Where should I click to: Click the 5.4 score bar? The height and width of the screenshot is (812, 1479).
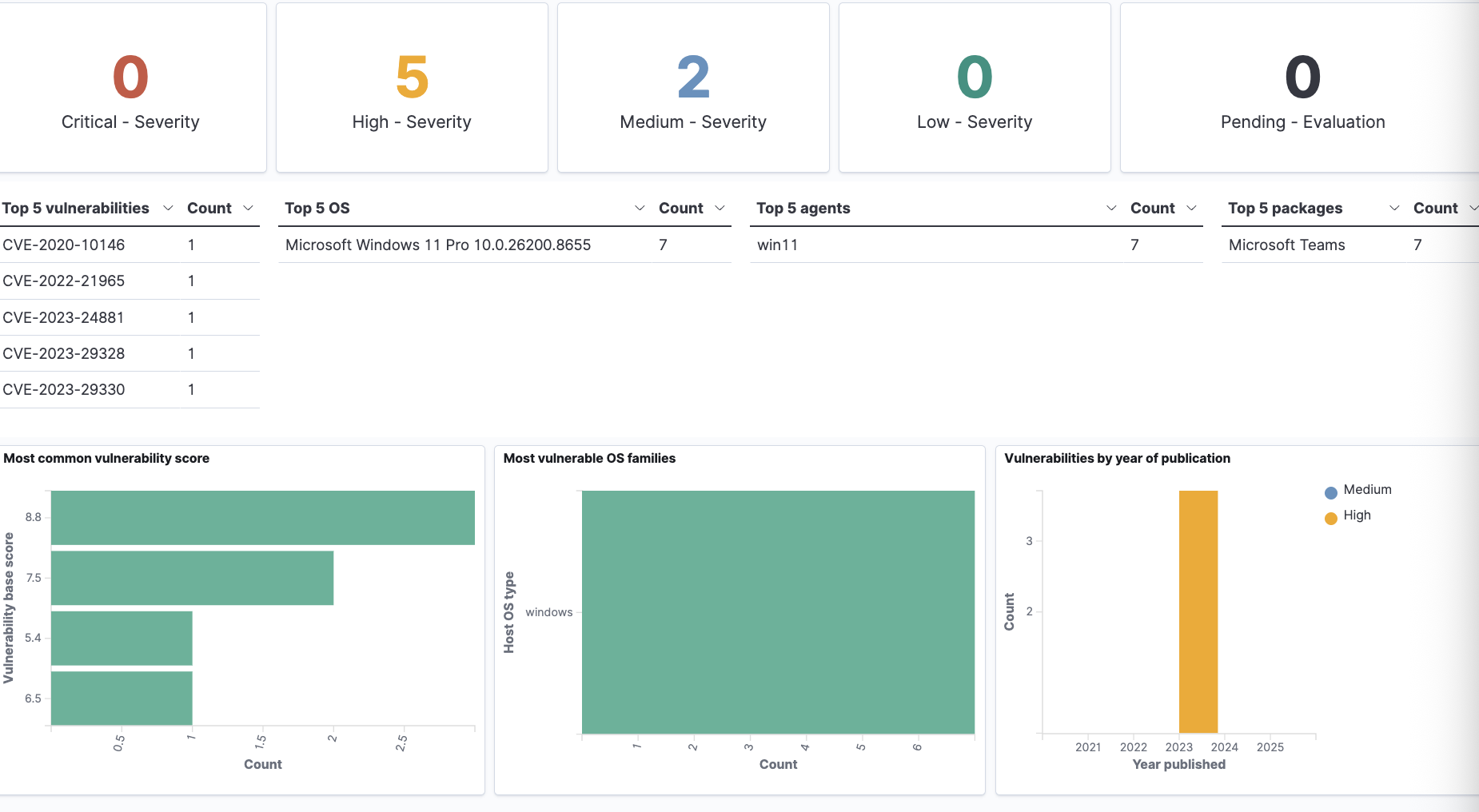click(122, 638)
